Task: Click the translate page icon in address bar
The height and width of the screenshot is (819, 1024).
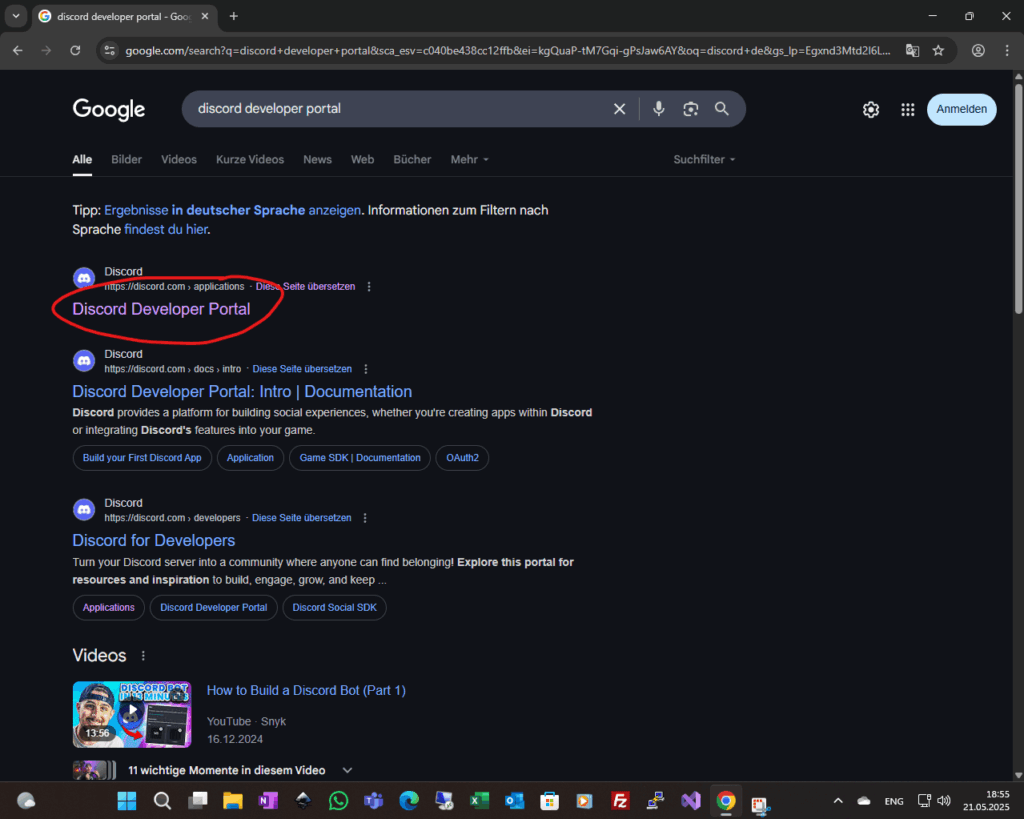Action: click(912, 50)
